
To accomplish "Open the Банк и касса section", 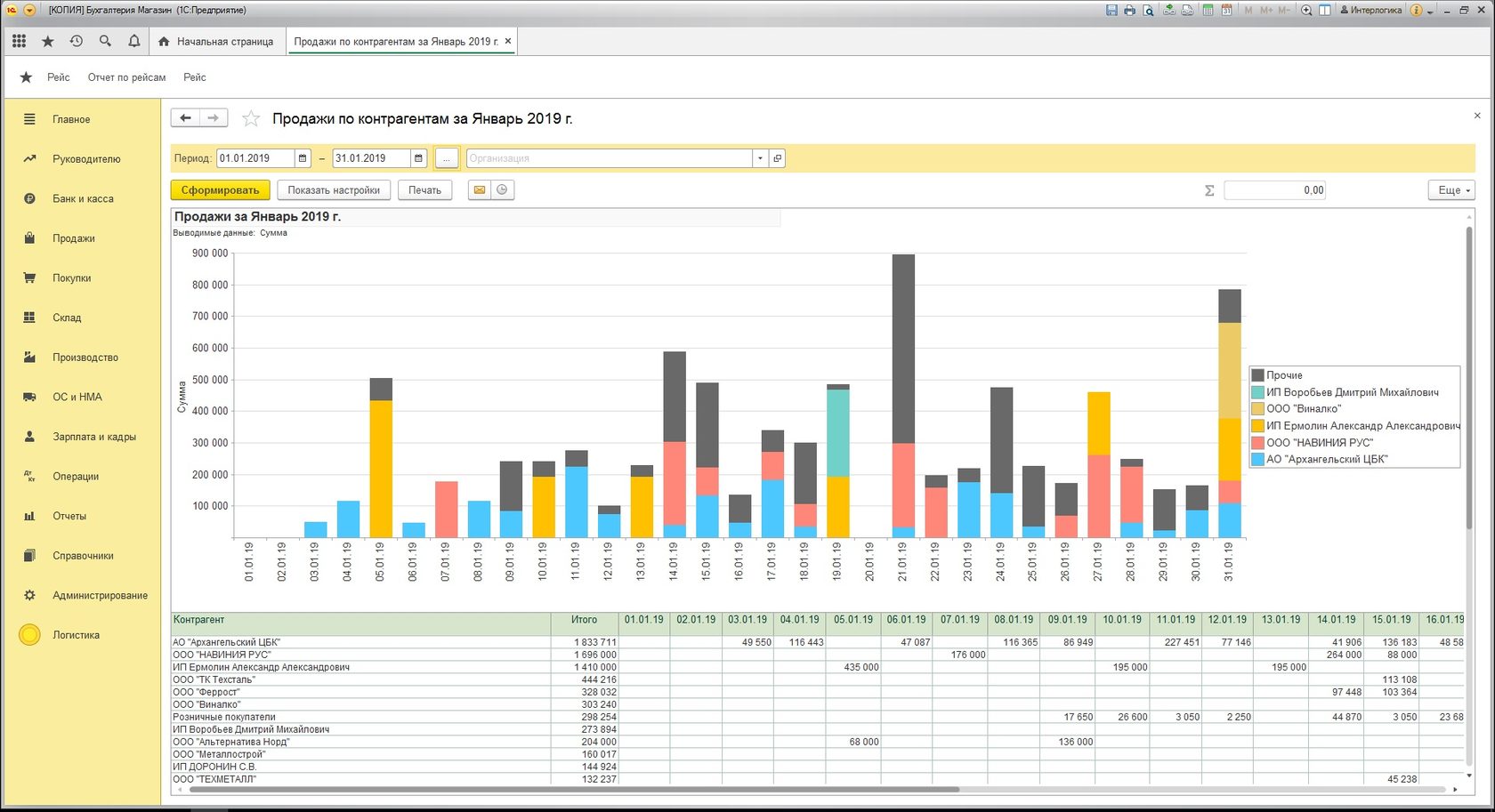I will (83, 198).
